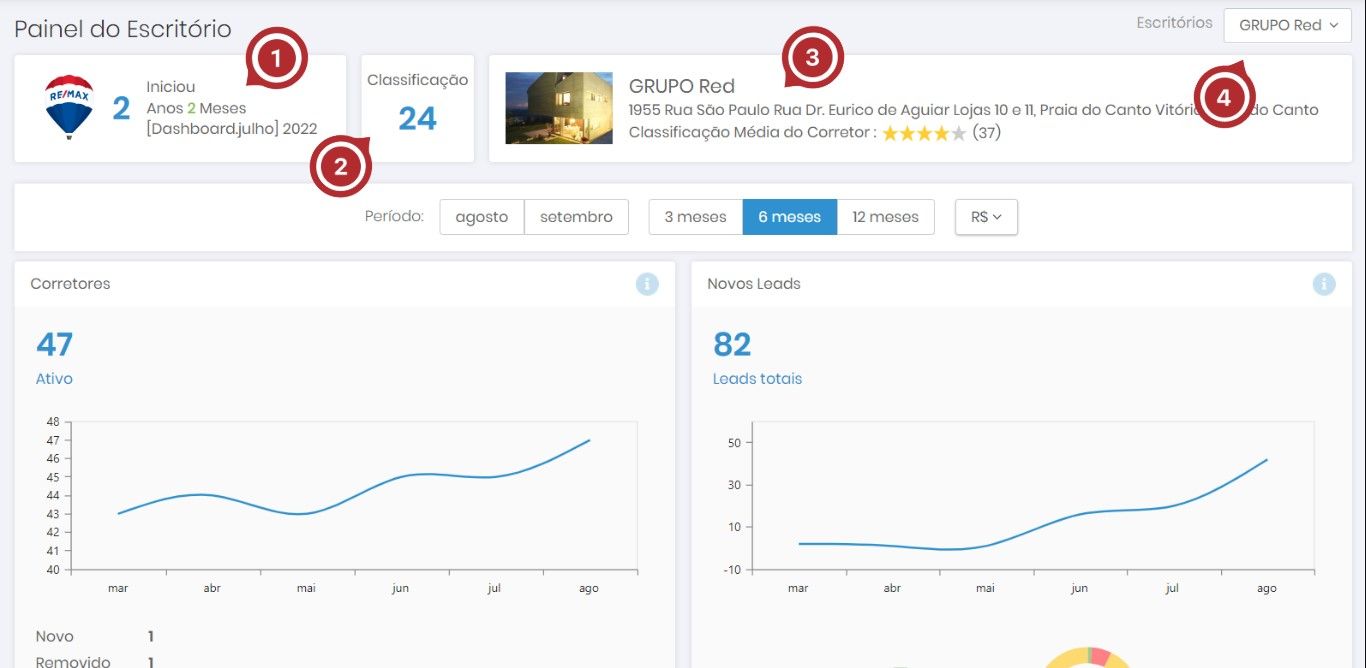Choose the 3 meses range
This screenshot has width=1366, height=668.
(695, 217)
